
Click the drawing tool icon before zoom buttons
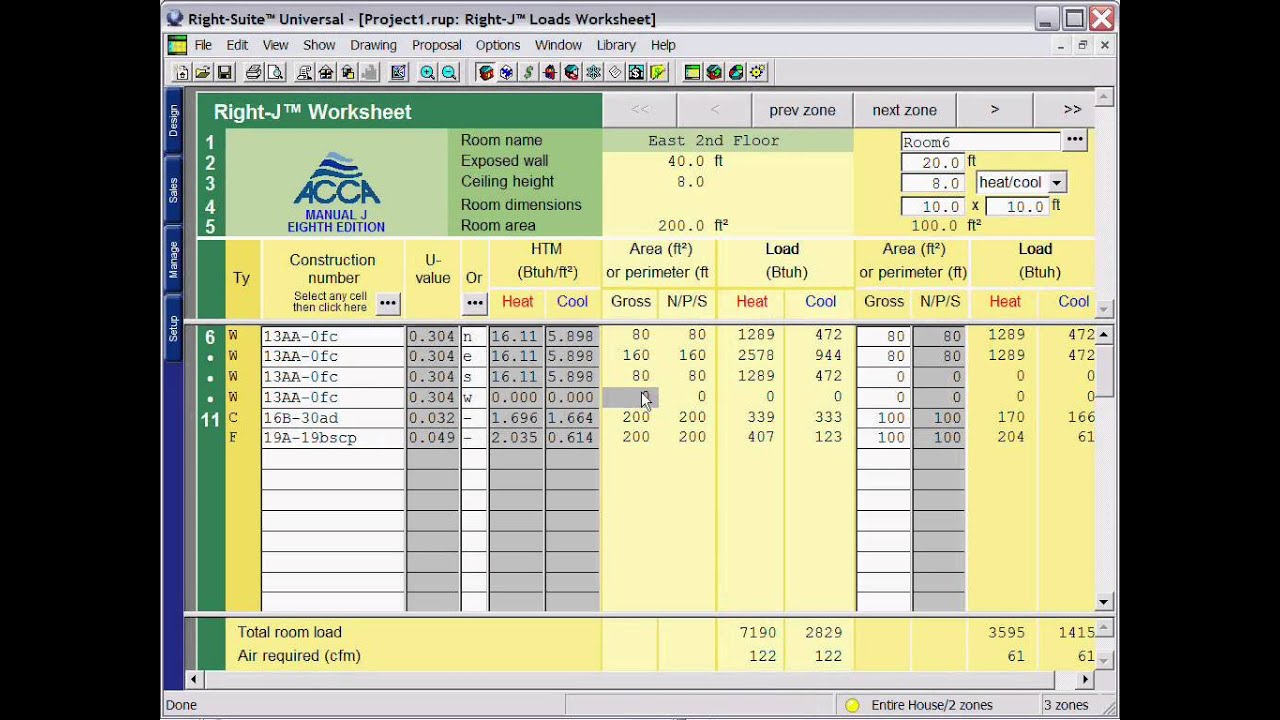pyautogui.click(x=398, y=72)
